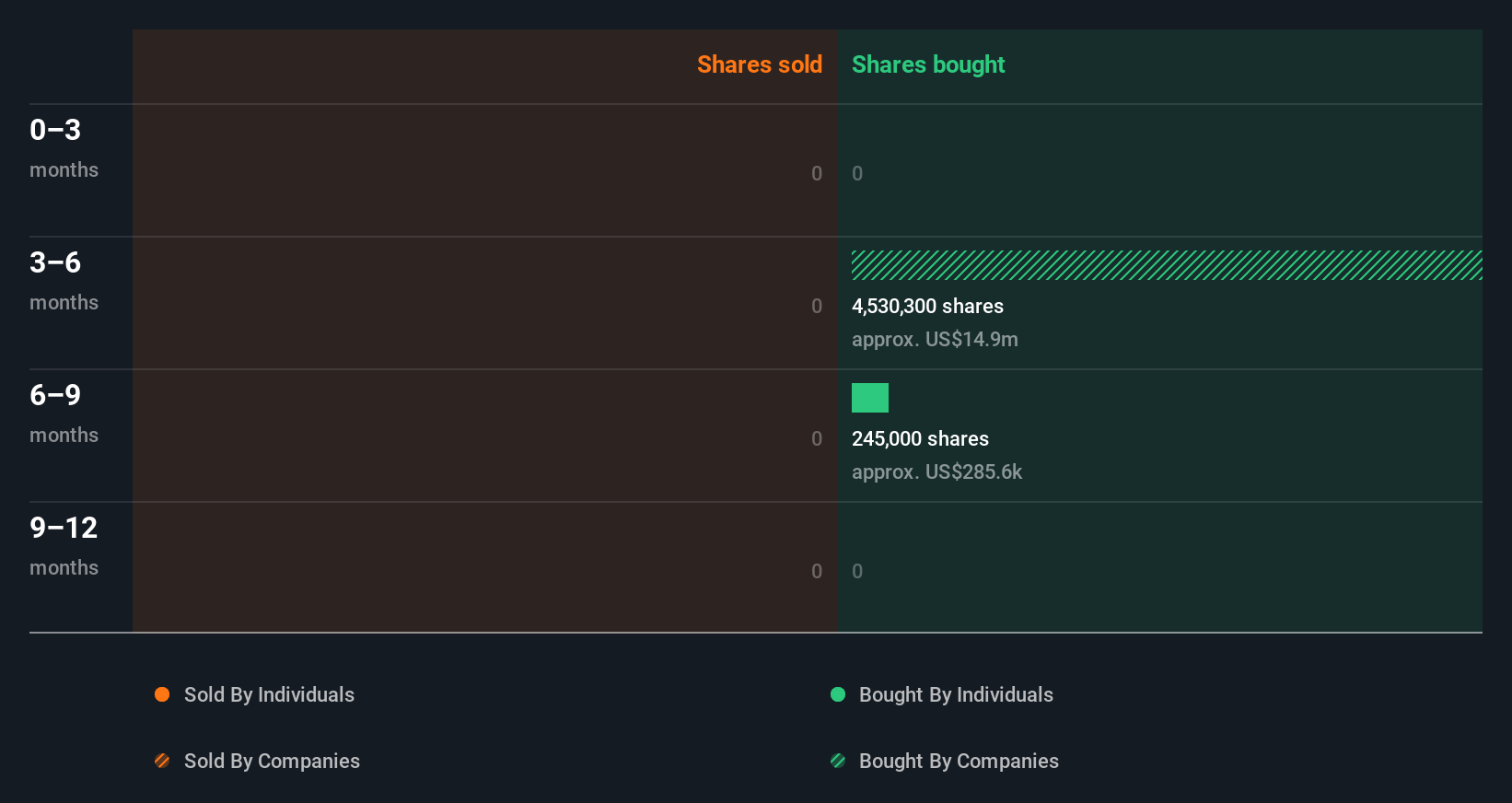Click the 9–12 months row label
Screen dimensions: 1512x803
click(64, 546)
